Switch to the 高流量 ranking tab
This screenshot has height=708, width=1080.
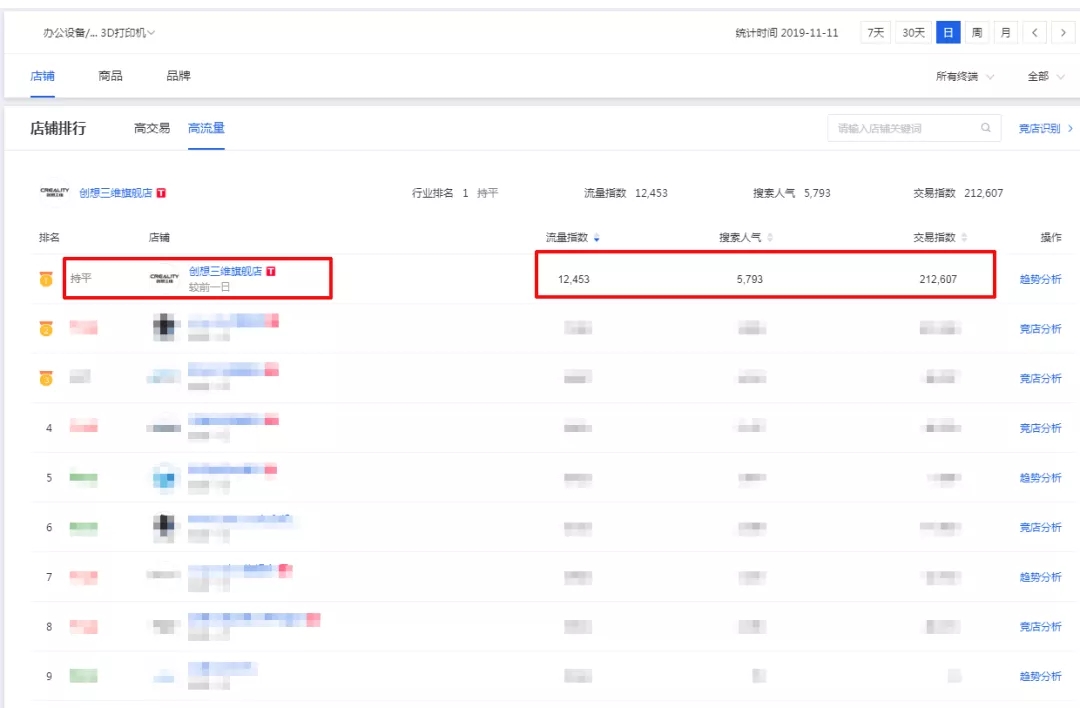pyautogui.click(x=206, y=128)
